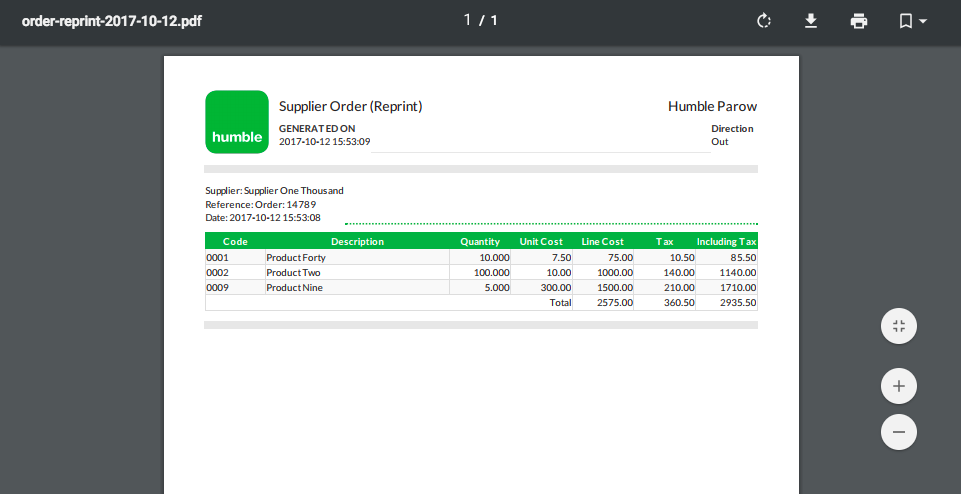The image size is (961, 494).
Task: Click the Product Forty description cell
Action: [357, 257]
